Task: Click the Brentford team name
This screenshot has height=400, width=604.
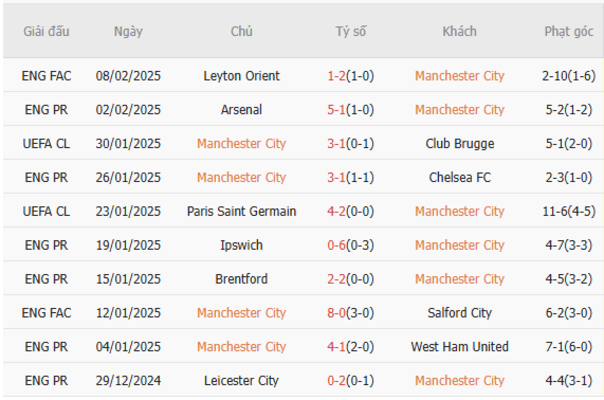Action: (241, 280)
